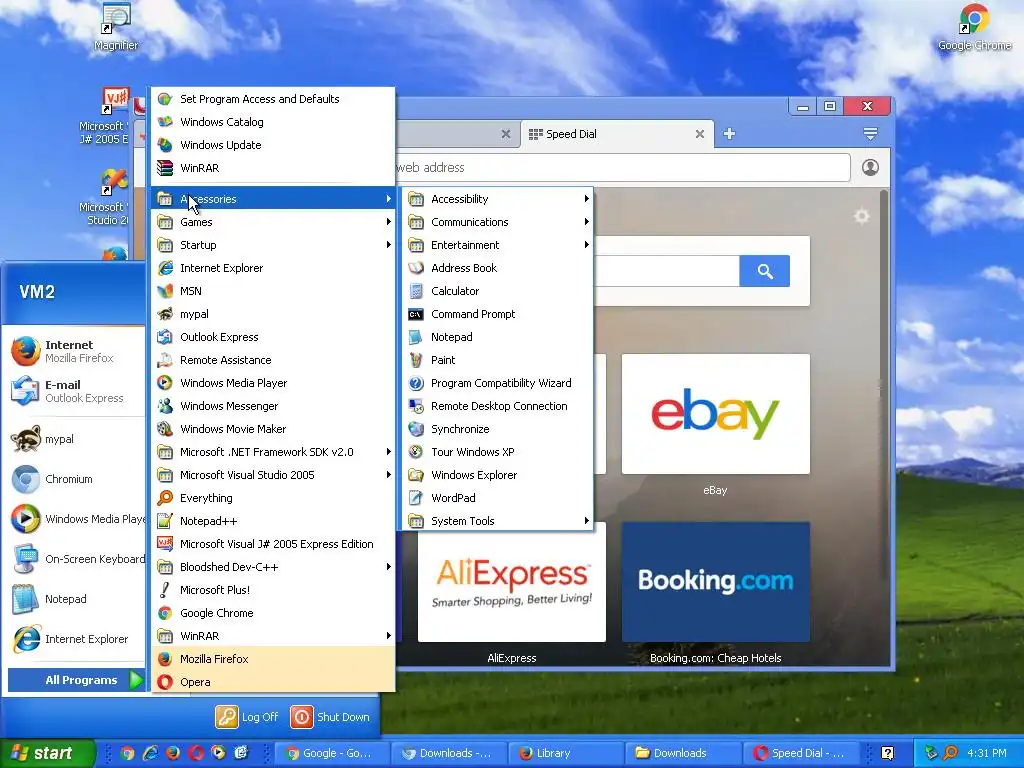Expand the Games folder

tap(273, 222)
